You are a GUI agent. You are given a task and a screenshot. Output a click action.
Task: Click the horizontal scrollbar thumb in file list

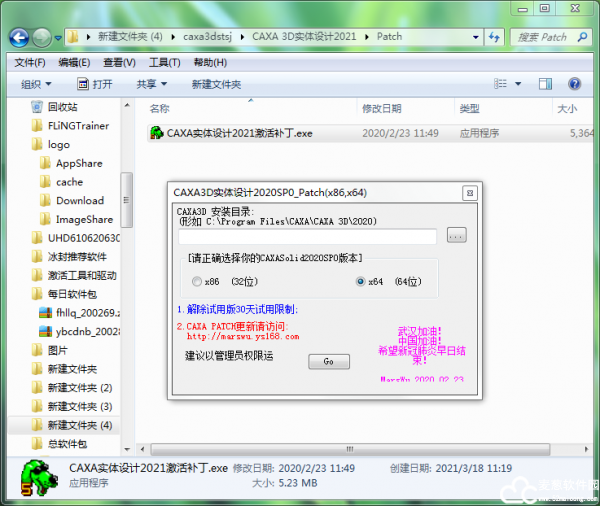point(350,449)
